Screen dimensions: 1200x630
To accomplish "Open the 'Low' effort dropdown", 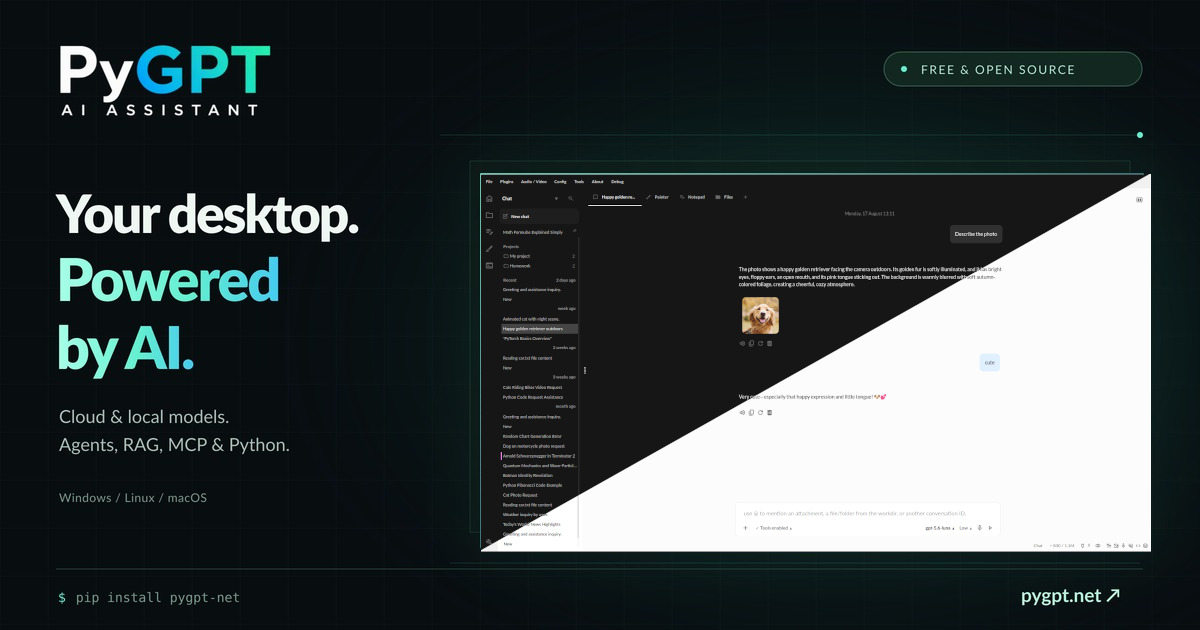I will [x=965, y=527].
